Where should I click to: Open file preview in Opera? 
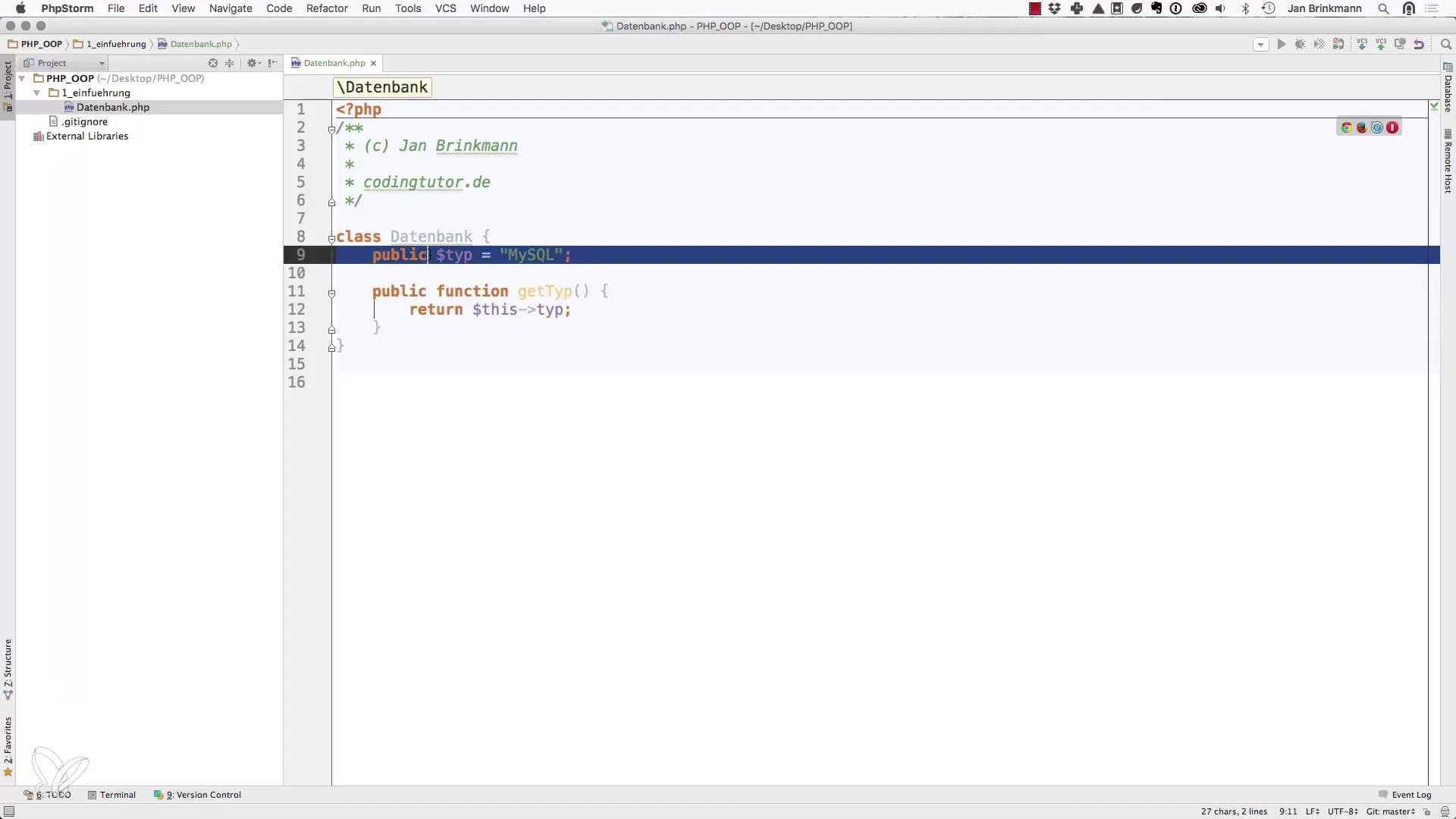click(1392, 127)
